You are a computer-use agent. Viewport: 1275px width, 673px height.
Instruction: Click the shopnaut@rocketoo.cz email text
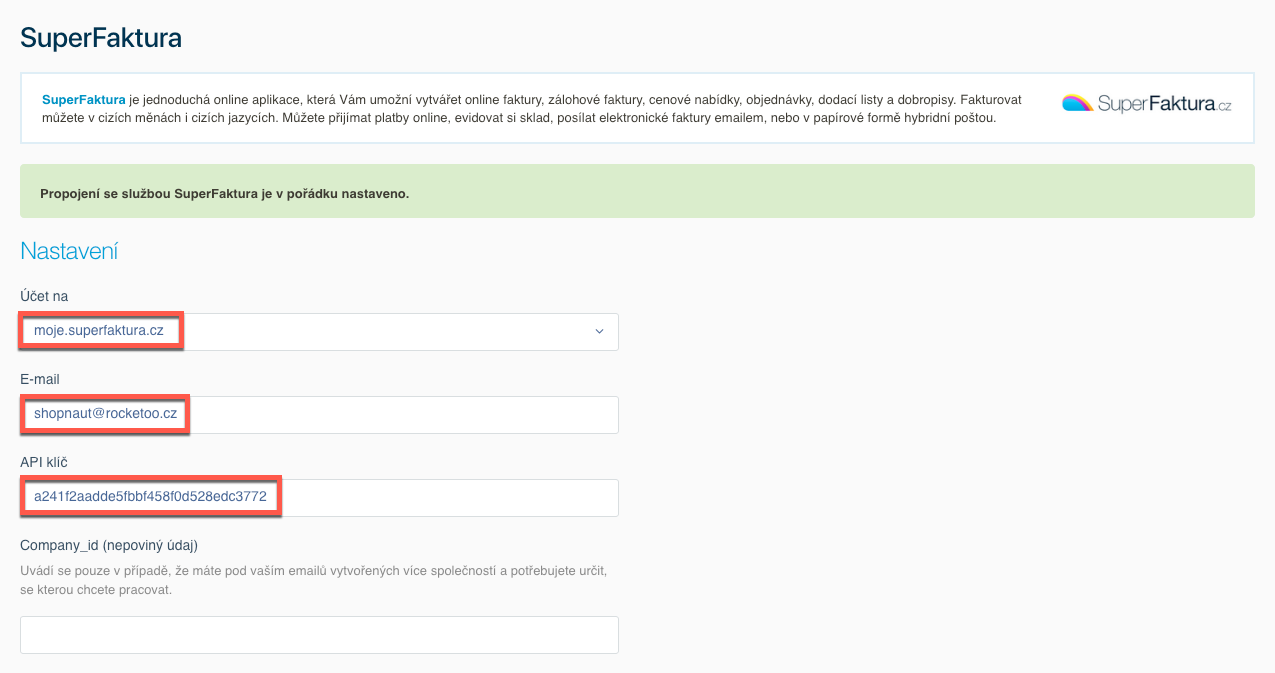105,415
